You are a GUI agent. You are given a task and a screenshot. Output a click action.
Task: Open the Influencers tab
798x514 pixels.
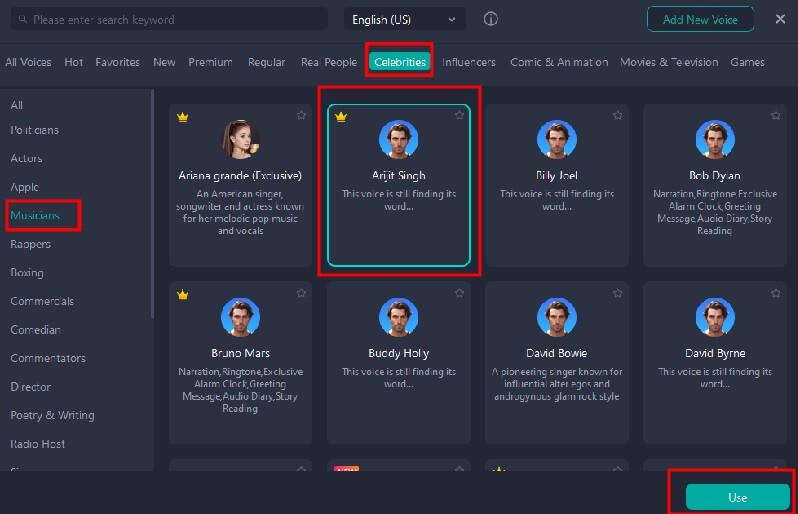point(469,62)
